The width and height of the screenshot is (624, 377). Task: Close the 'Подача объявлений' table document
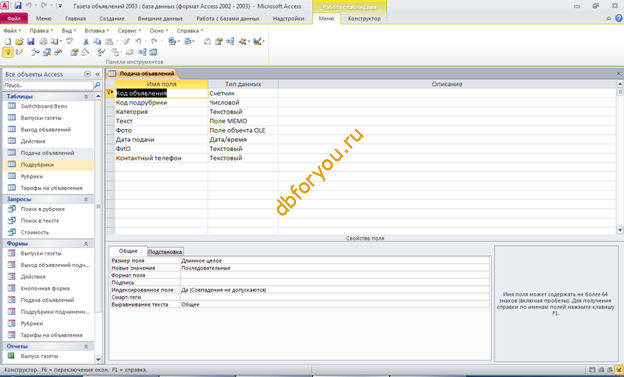618,73
